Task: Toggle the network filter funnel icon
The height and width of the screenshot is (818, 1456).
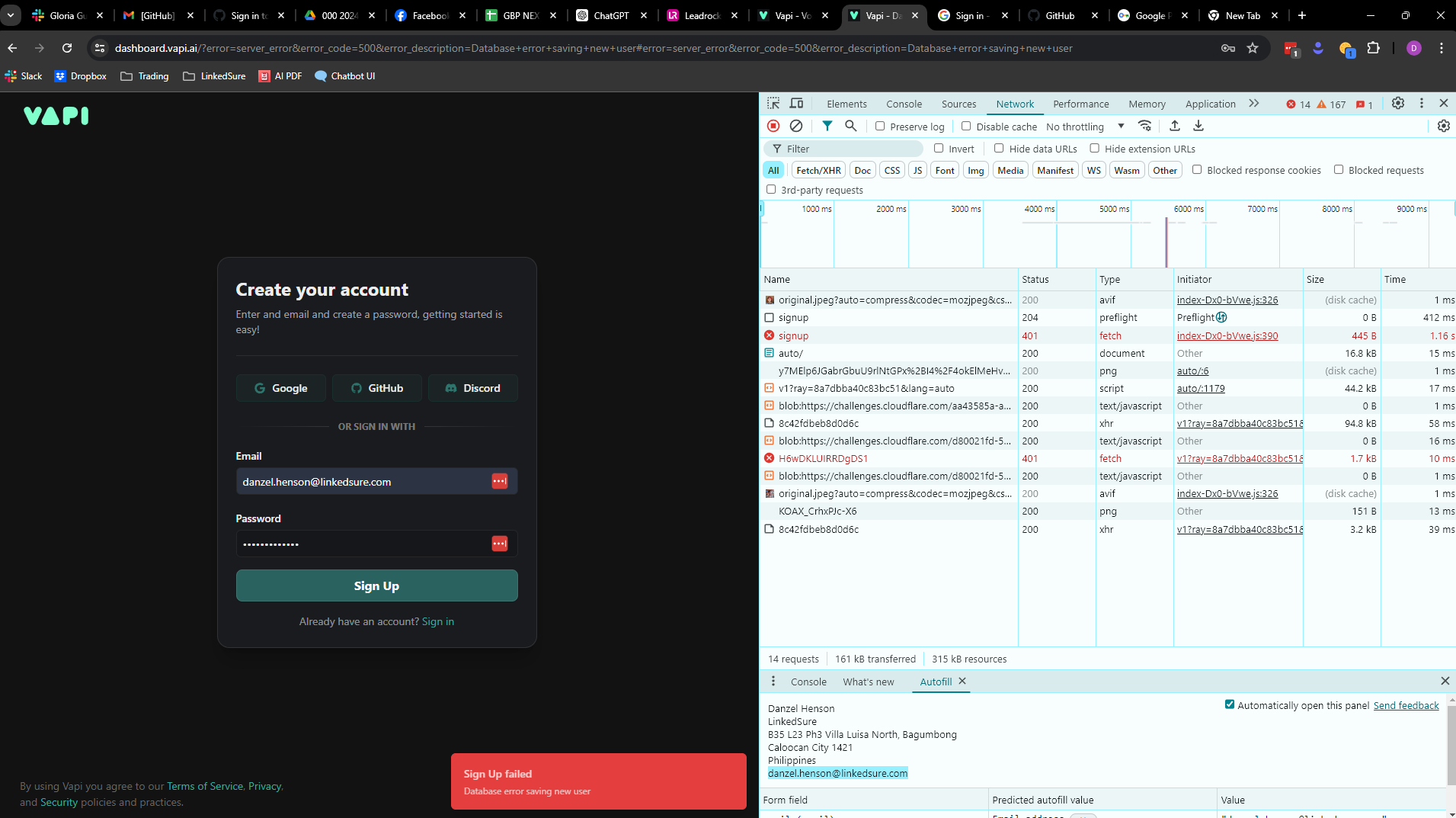Action: coord(827,126)
